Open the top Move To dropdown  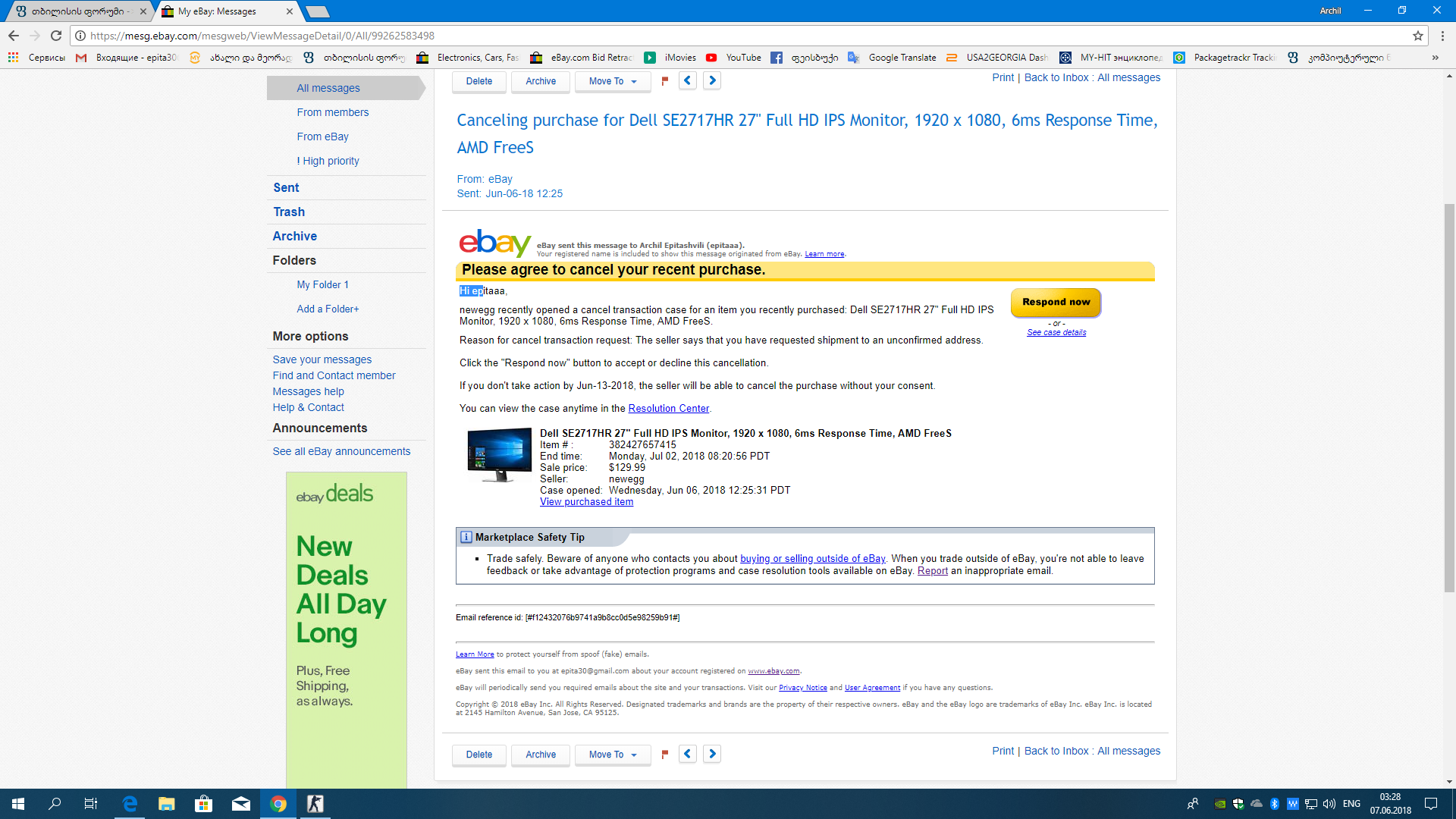[613, 81]
